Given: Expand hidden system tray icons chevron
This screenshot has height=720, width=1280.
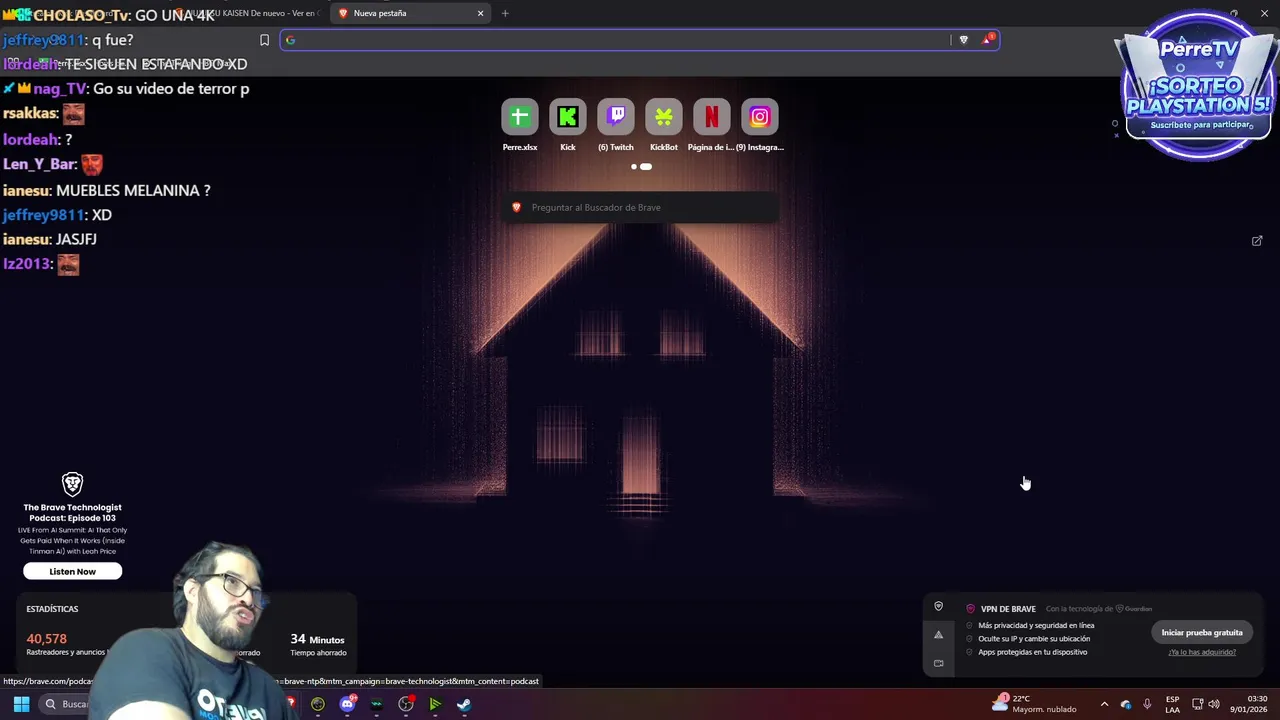Looking at the screenshot, I should point(1104,704).
